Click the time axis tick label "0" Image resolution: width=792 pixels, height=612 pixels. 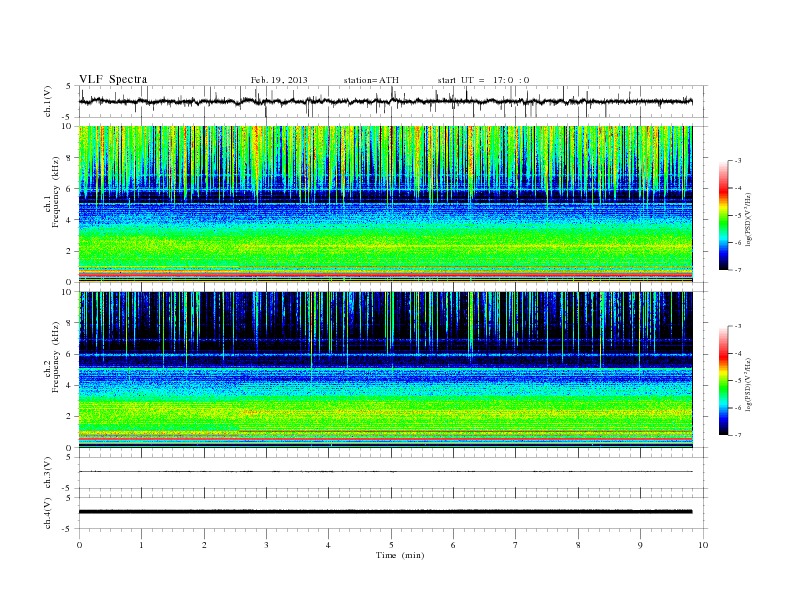[x=79, y=545]
